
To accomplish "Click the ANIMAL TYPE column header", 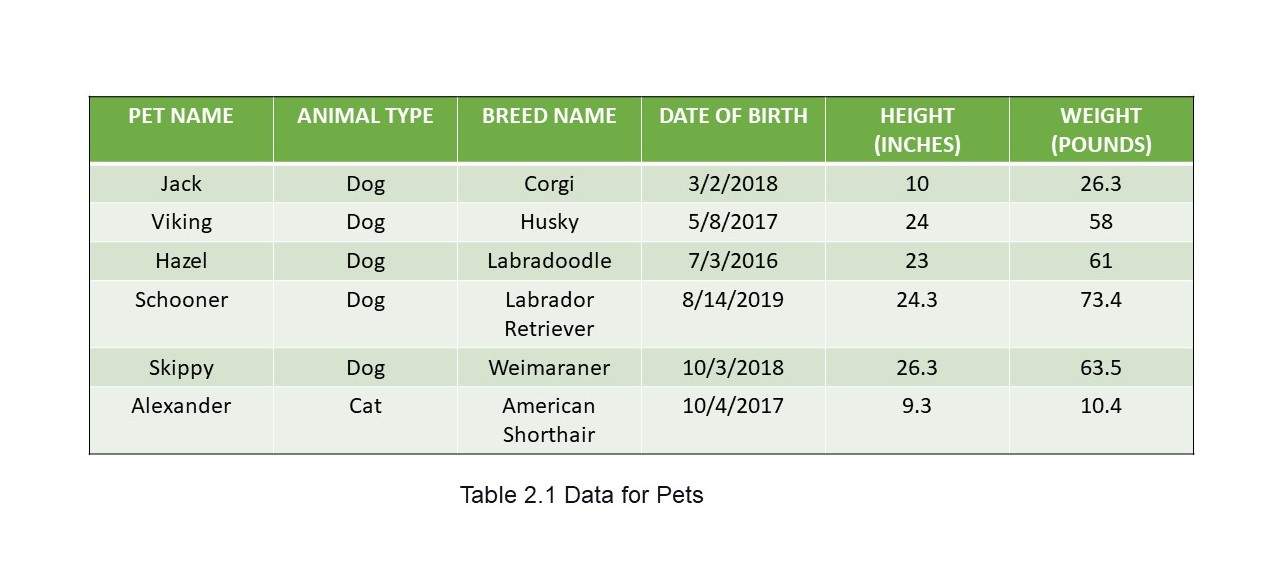I will (365, 130).
